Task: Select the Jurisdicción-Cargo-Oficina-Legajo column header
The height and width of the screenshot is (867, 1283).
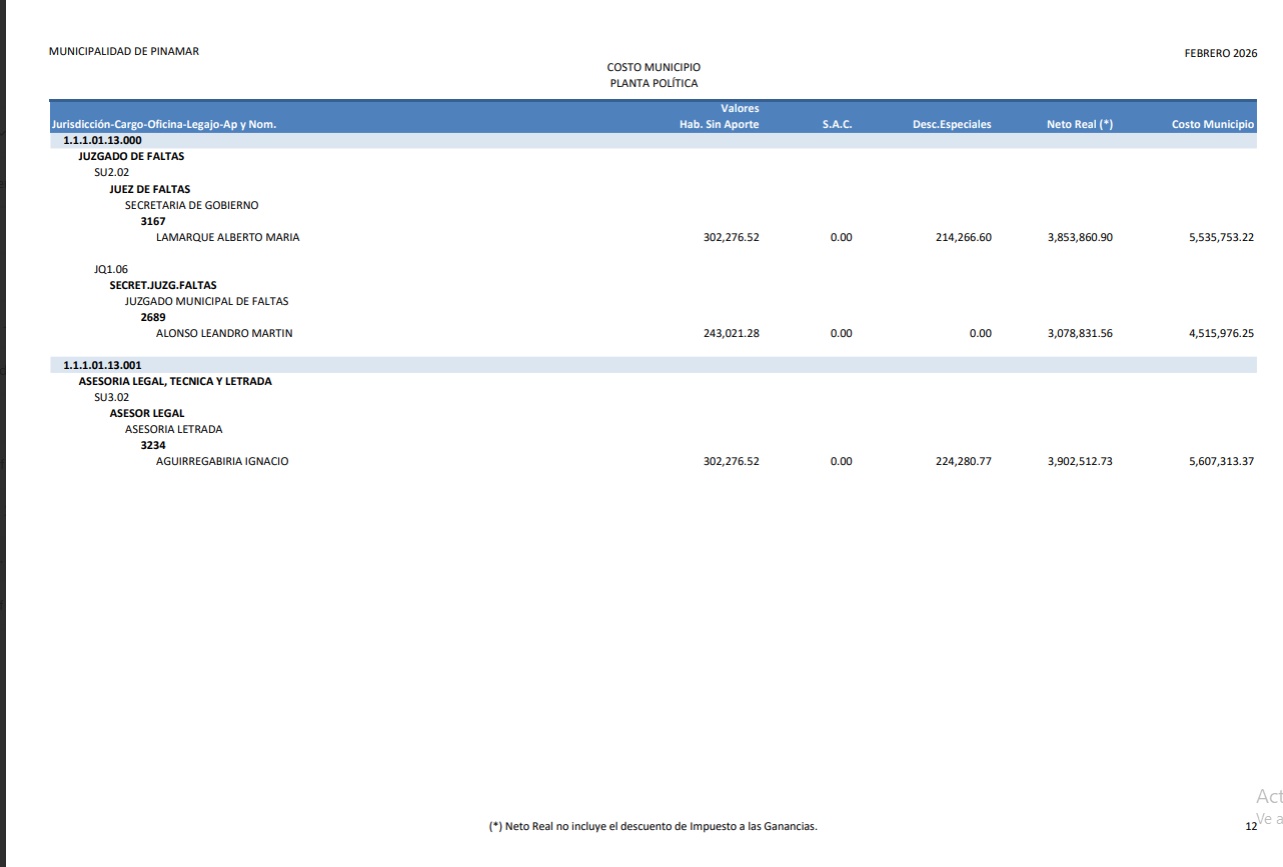Action: pos(163,125)
